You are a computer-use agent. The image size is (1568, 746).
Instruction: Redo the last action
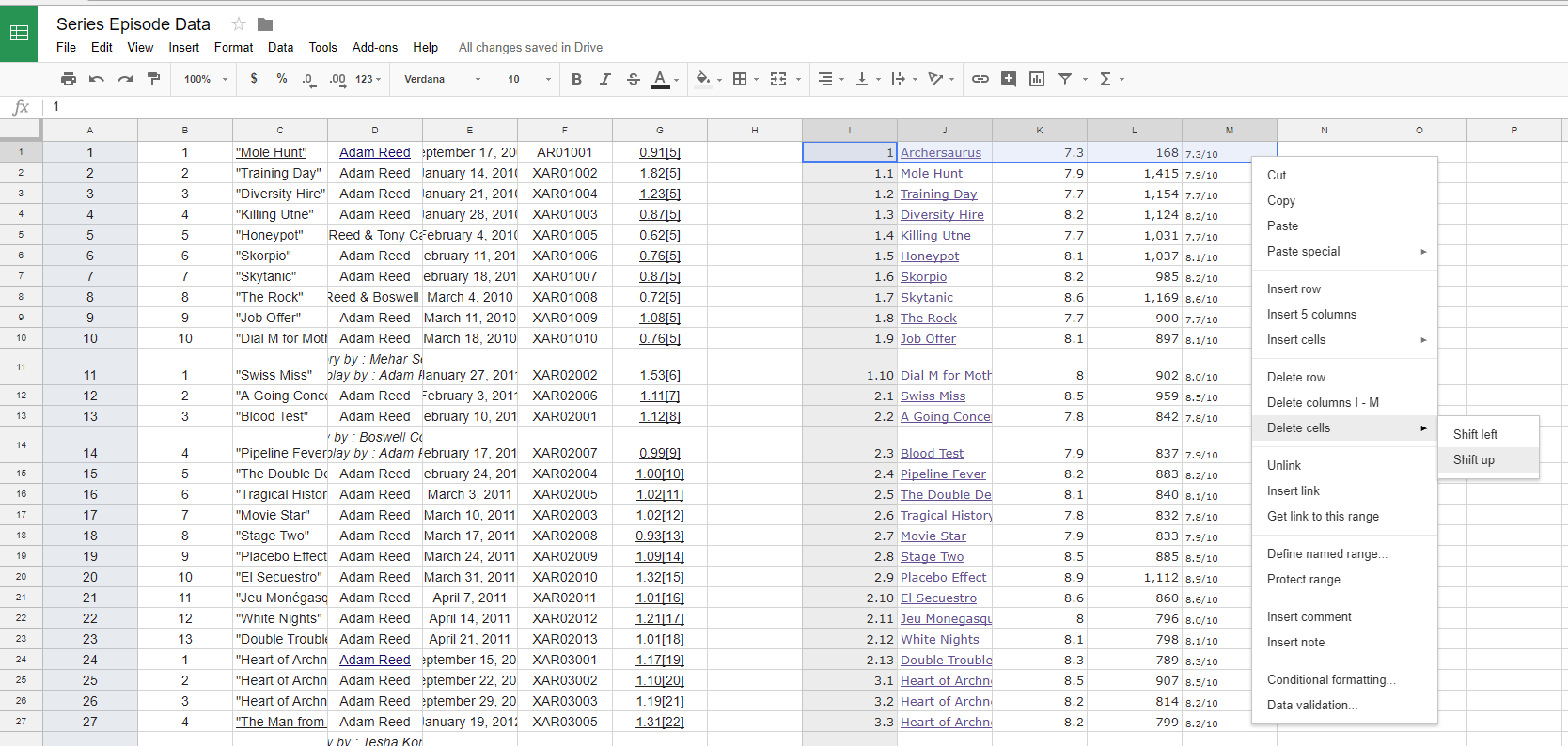(x=124, y=79)
